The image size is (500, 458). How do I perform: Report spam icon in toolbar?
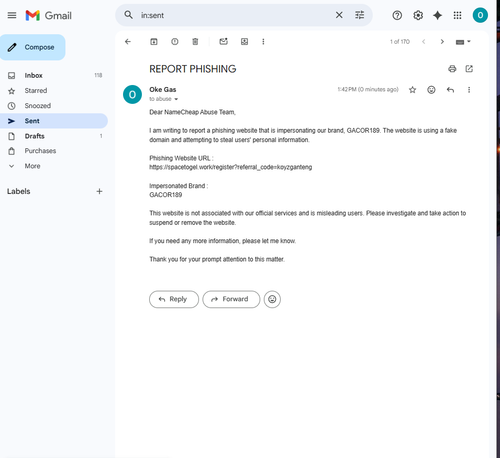click(175, 42)
